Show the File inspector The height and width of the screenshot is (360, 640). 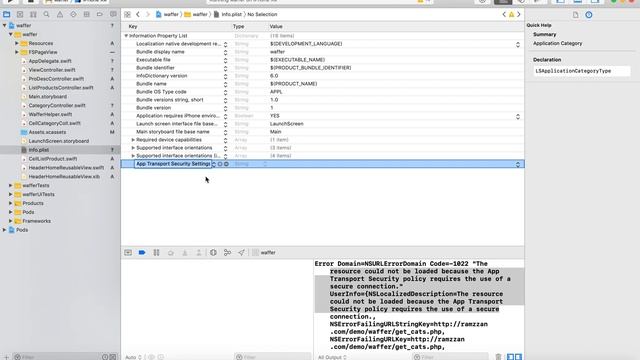click(576, 15)
